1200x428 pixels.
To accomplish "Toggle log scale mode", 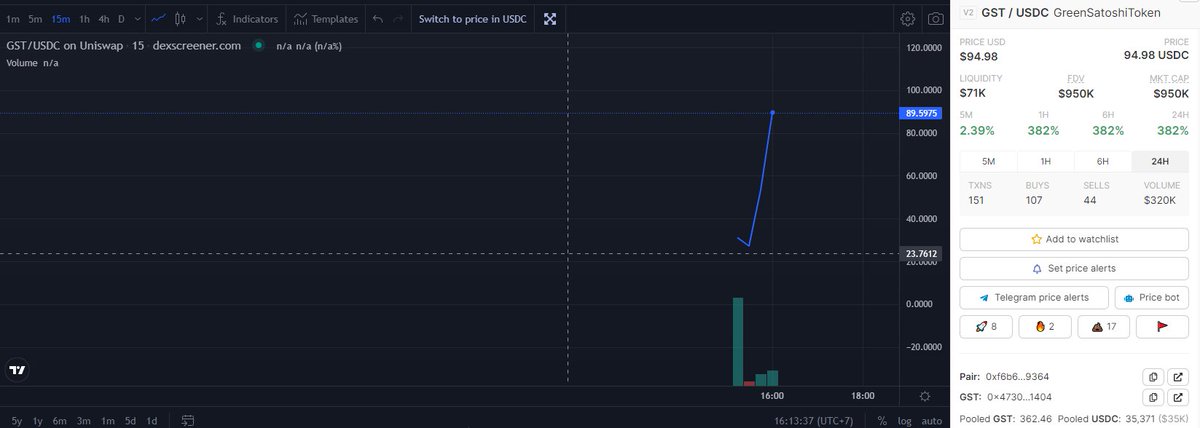I will (905, 420).
